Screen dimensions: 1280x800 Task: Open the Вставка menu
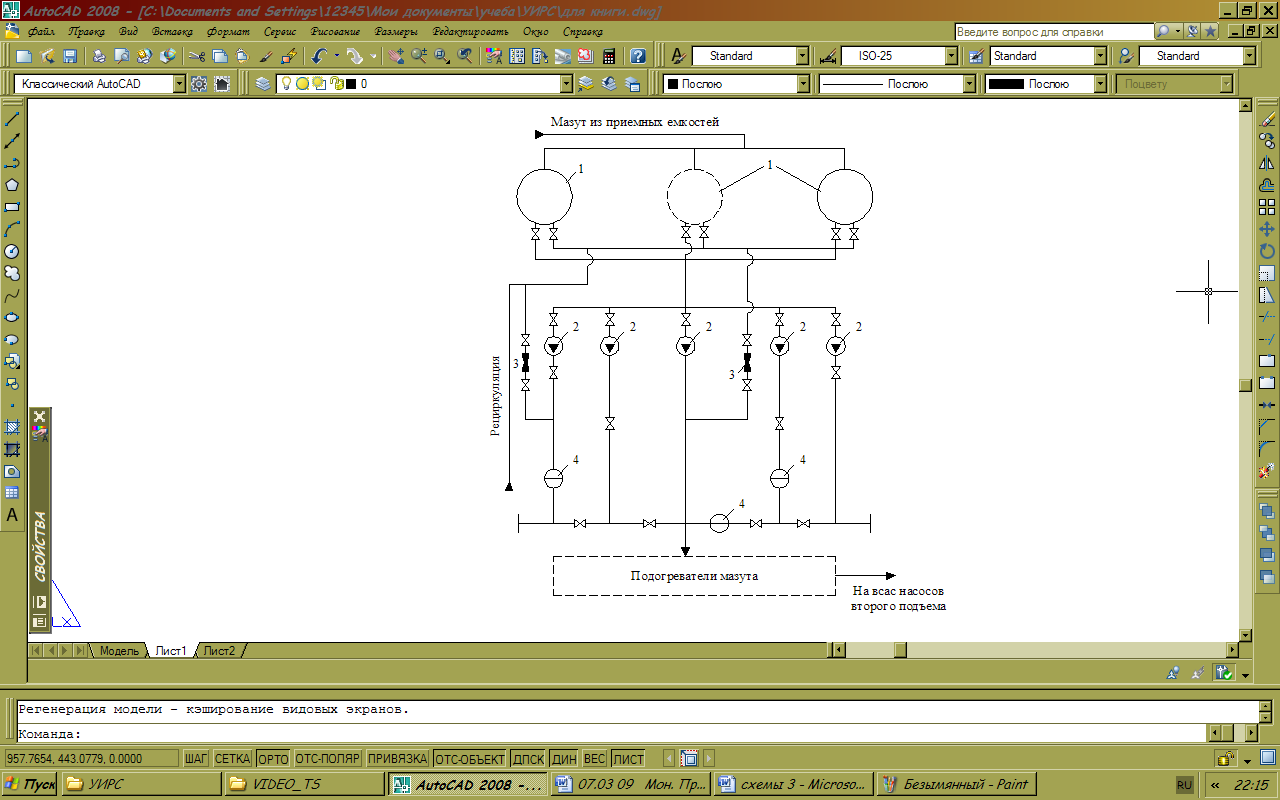pyautogui.click(x=172, y=31)
